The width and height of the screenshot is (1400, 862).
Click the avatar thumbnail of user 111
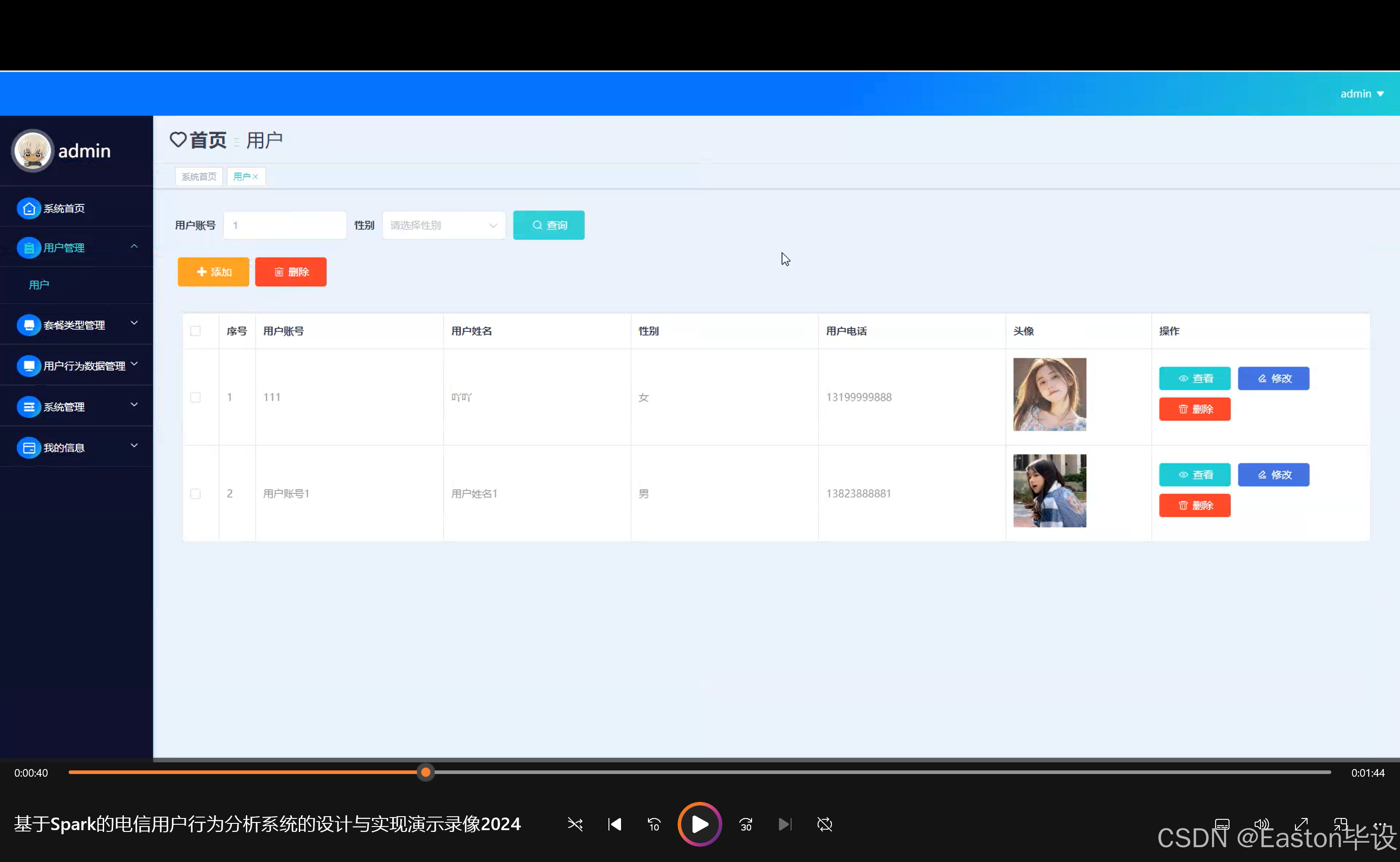click(x=1050, y=395)
